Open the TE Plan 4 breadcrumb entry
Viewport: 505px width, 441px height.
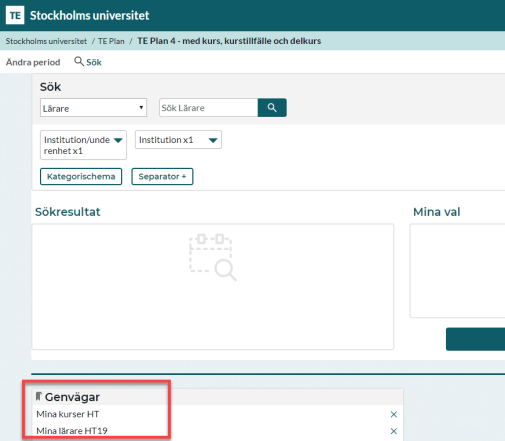point(229,41)
